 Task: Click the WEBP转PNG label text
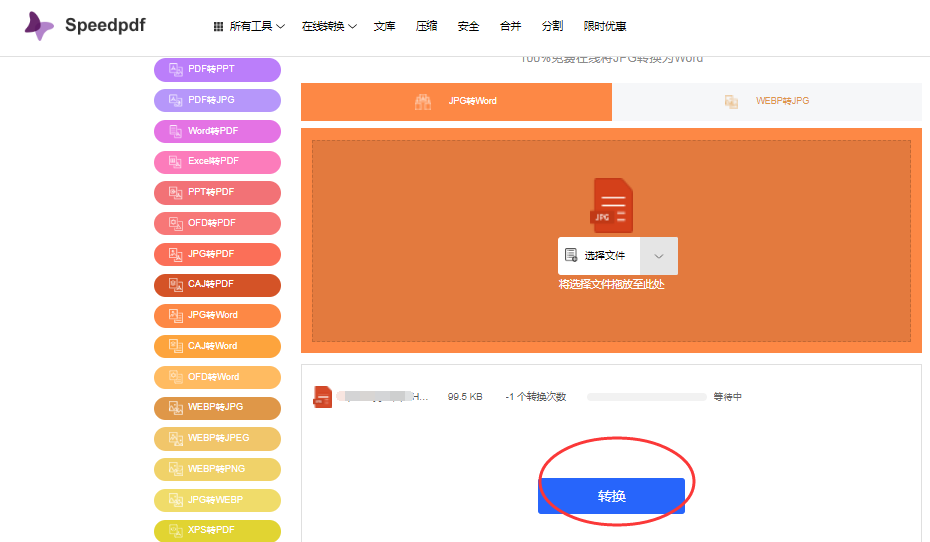216,469
